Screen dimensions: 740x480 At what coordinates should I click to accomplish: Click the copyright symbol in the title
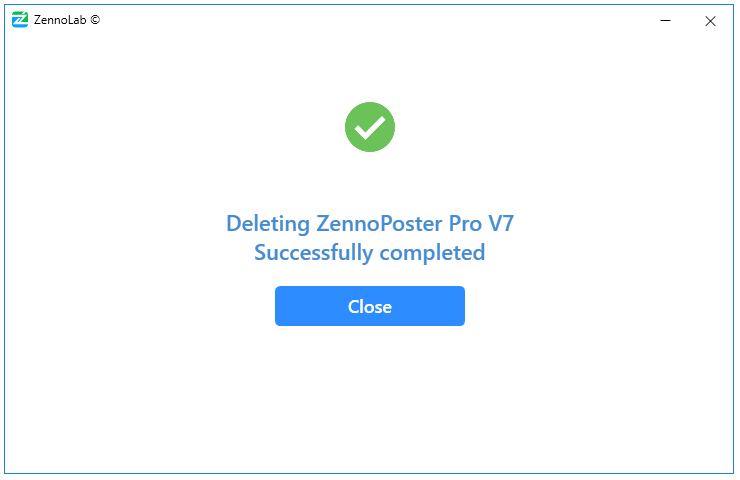coord(95,20)
